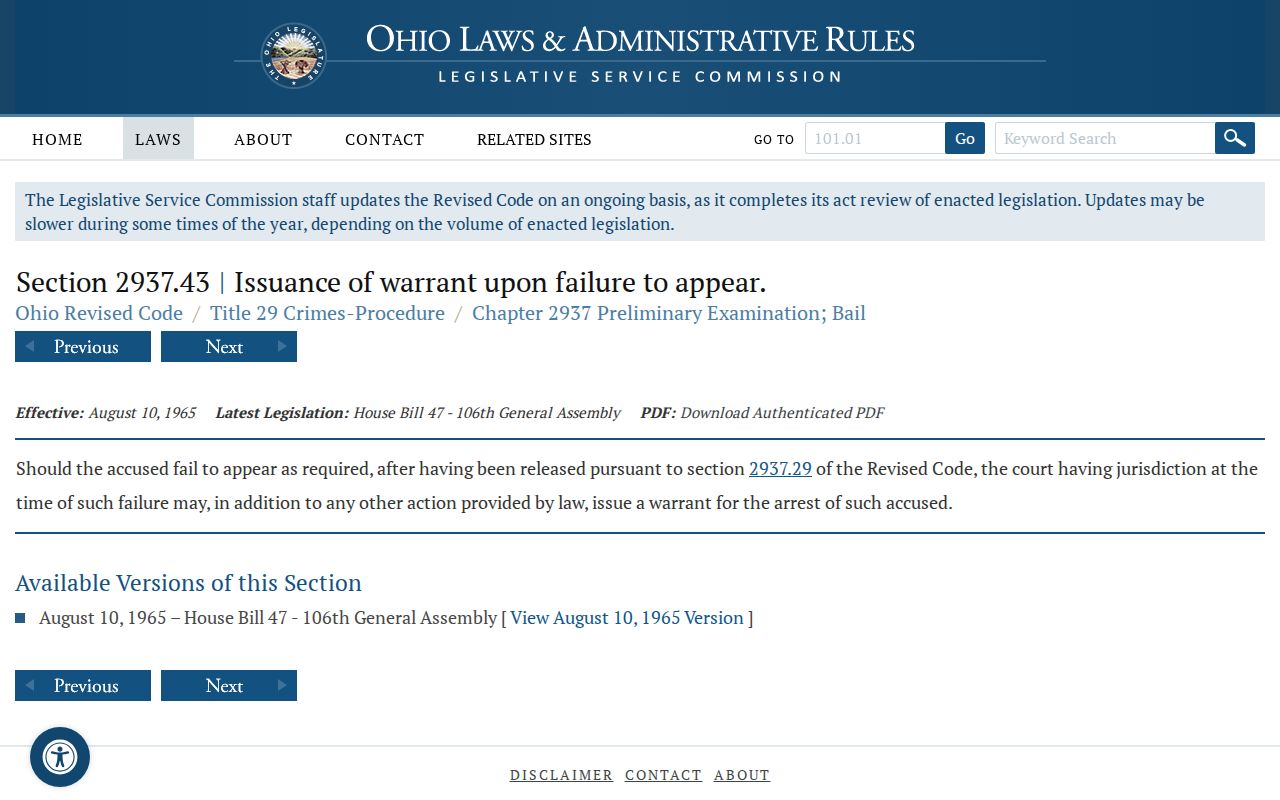The height and width of the screenshot is (800, 1280).
Task: View August 10, 1965 Version link
Action: (627, 618)
